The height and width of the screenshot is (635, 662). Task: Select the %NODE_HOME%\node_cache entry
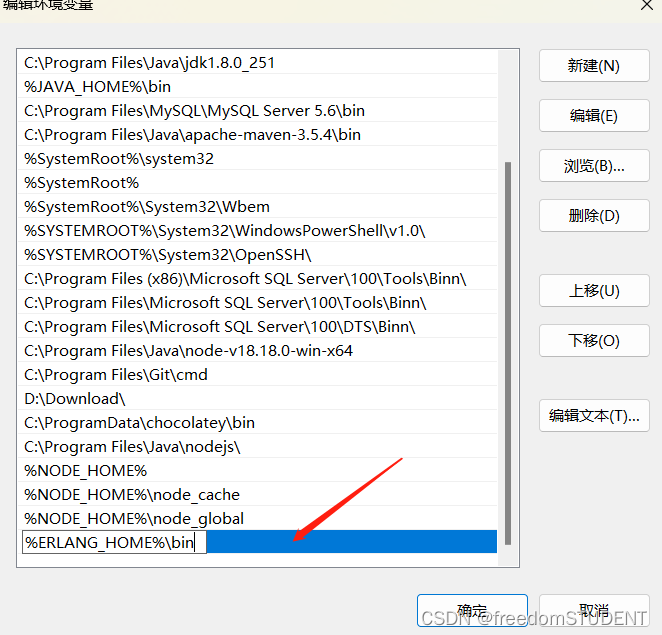click(x=132, y=495)
